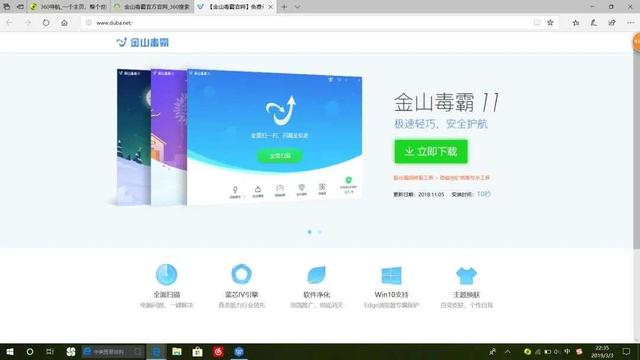Click the Win10支持 Windows logo icon
Screen dimensions: 640x360
click(x=391, y=276)
